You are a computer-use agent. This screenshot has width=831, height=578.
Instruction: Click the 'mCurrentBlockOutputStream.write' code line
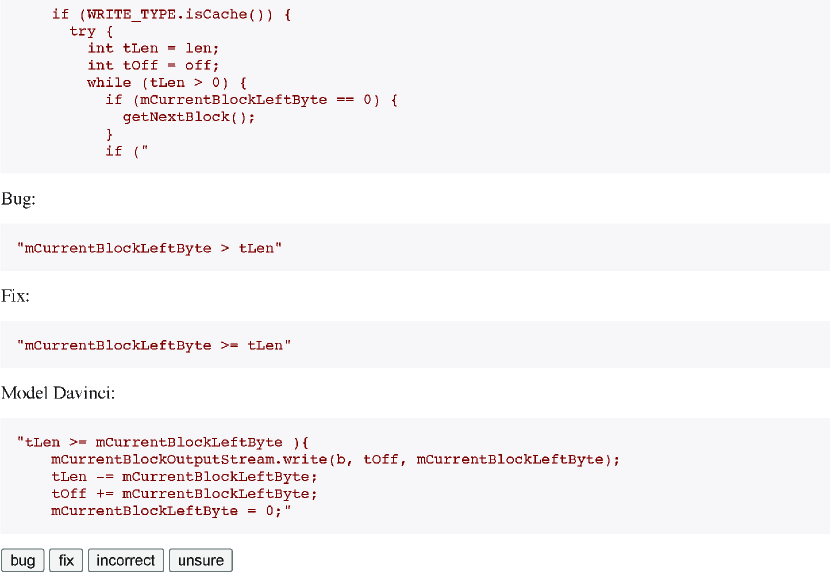(336, 459)
